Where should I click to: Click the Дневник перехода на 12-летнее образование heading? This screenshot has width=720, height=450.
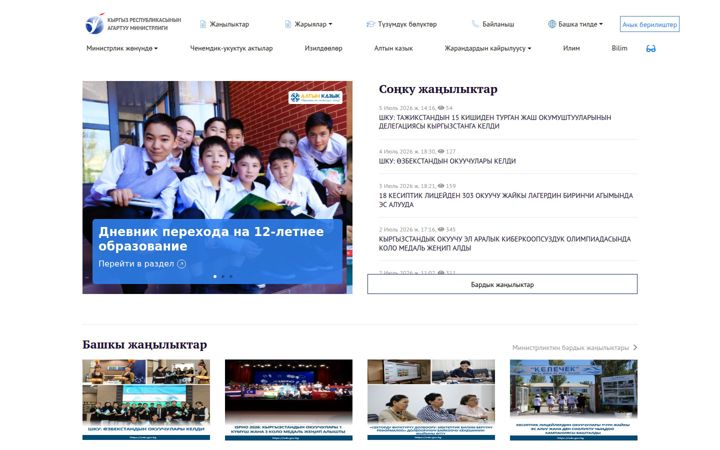211,239
